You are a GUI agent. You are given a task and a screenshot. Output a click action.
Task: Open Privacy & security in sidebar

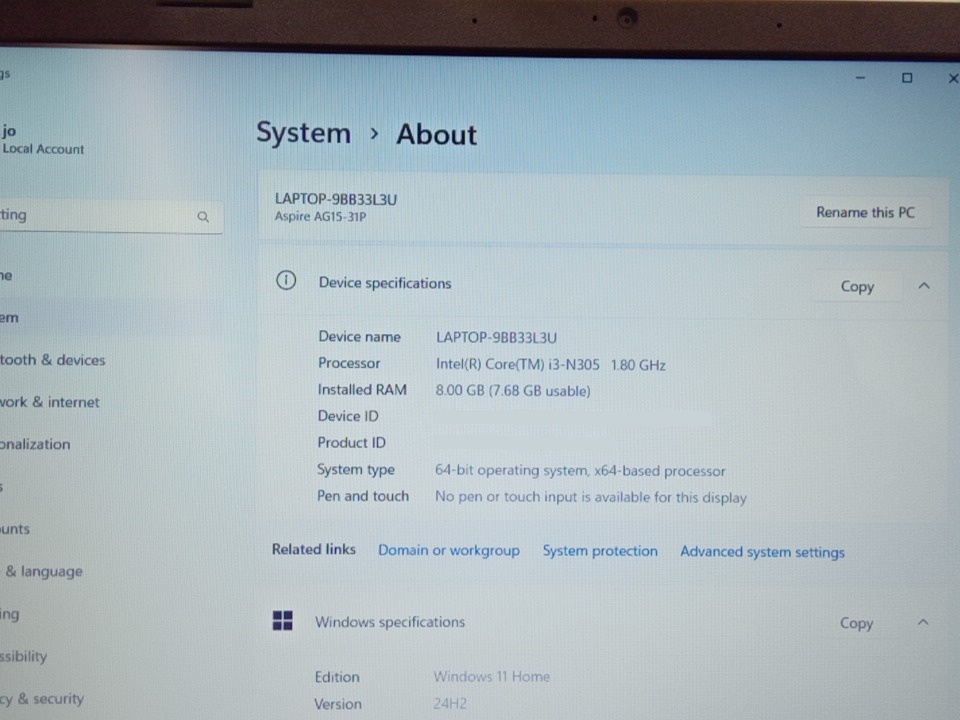(x=42, y=699)
